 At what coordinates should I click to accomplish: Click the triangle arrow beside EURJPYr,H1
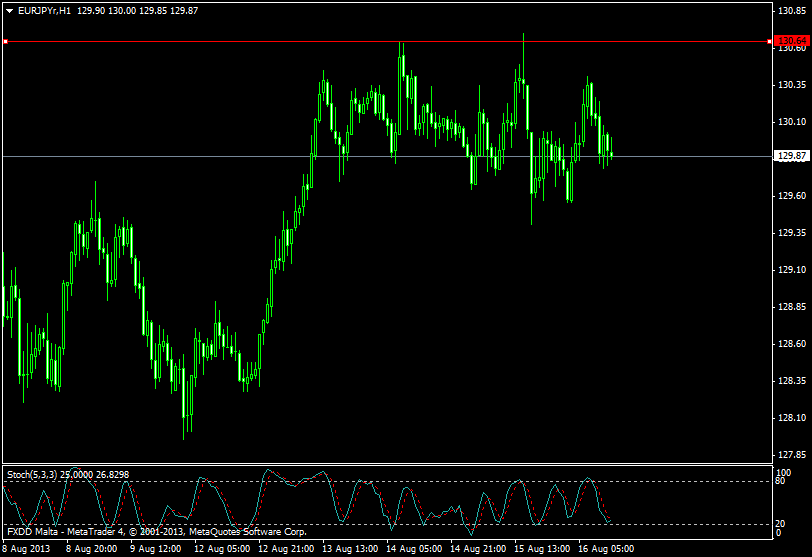pos(9,10)
